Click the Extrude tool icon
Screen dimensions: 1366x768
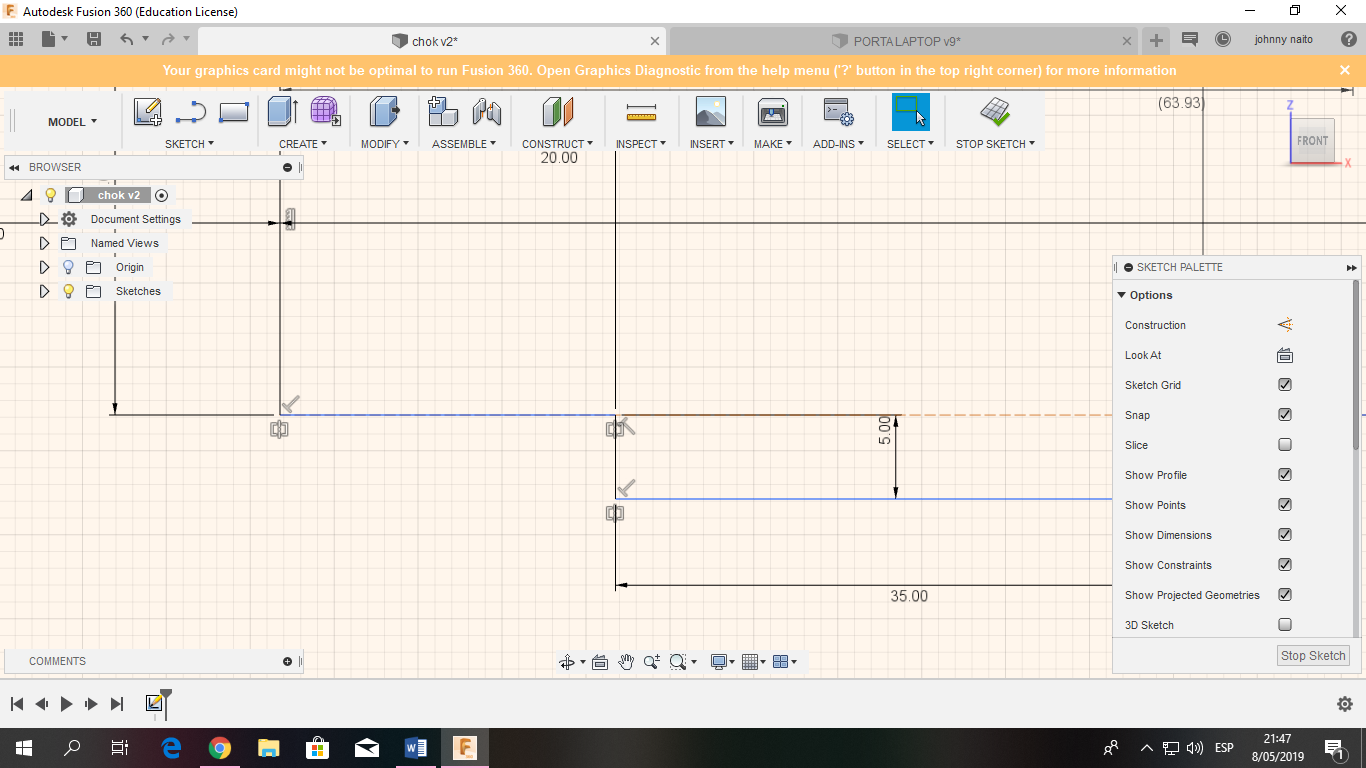(x=283, y=111)
